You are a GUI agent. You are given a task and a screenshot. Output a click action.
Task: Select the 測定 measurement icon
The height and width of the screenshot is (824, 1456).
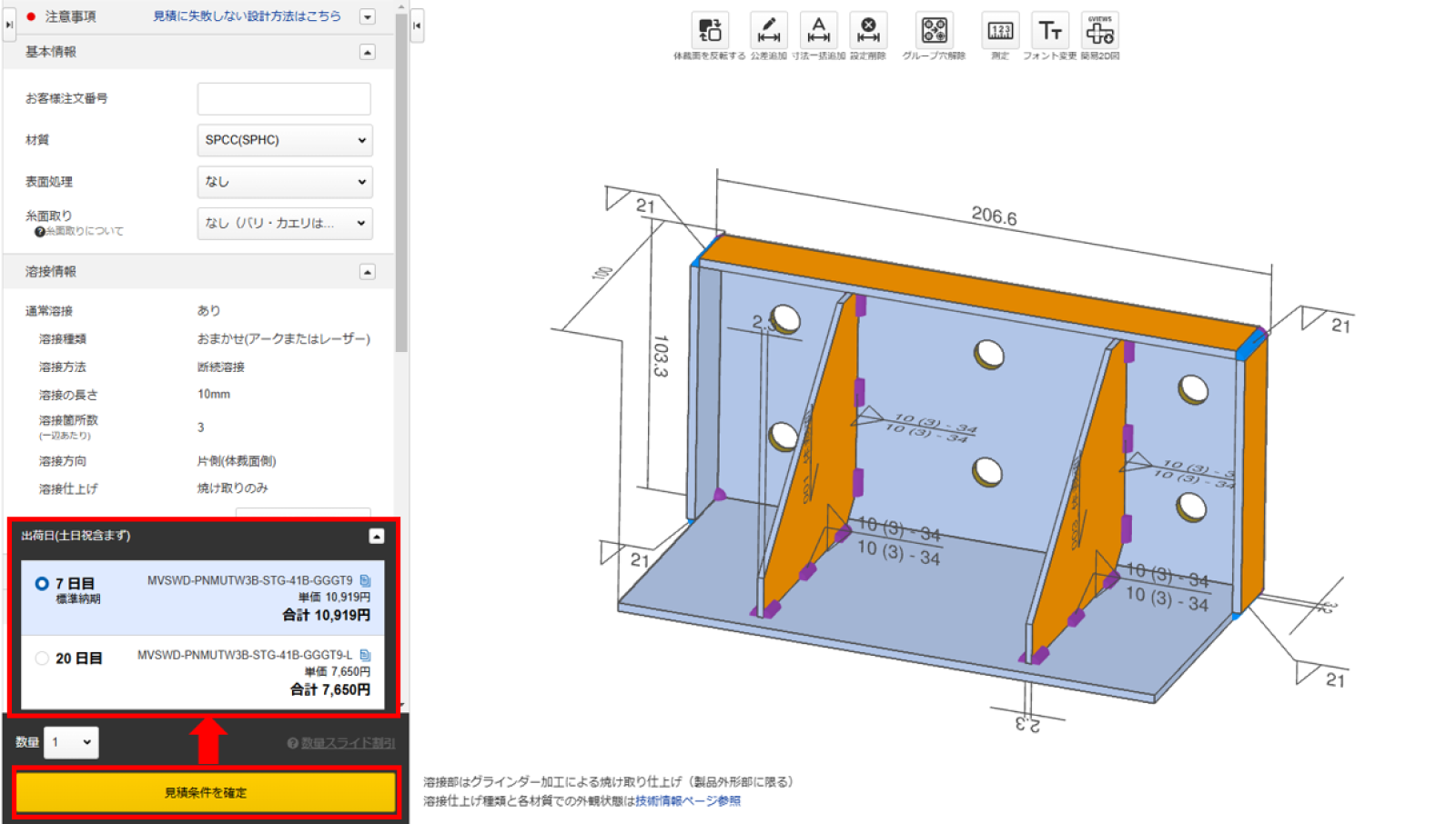[x=999, y=32]
